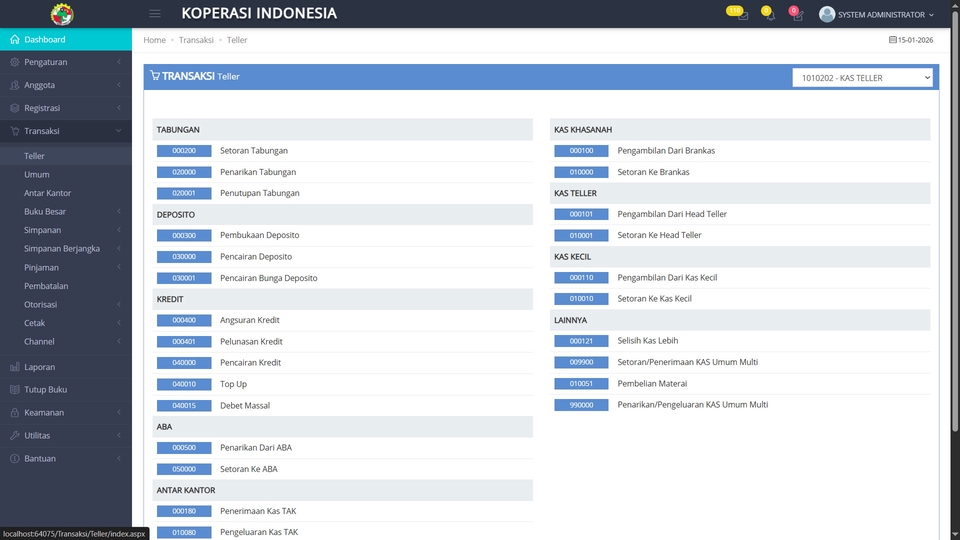The width and height of the screenshot is (960, 540).
Task: Select Antar Kantor in the sidebar
Action: [47, 193]
